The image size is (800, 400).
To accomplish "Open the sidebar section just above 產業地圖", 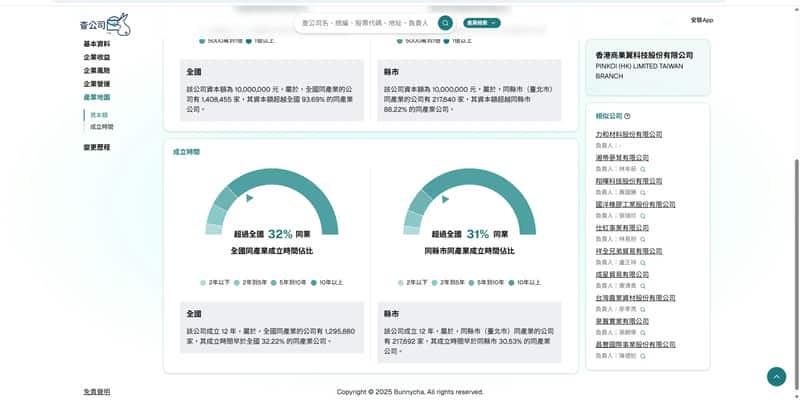I will (x=97, y=84).
